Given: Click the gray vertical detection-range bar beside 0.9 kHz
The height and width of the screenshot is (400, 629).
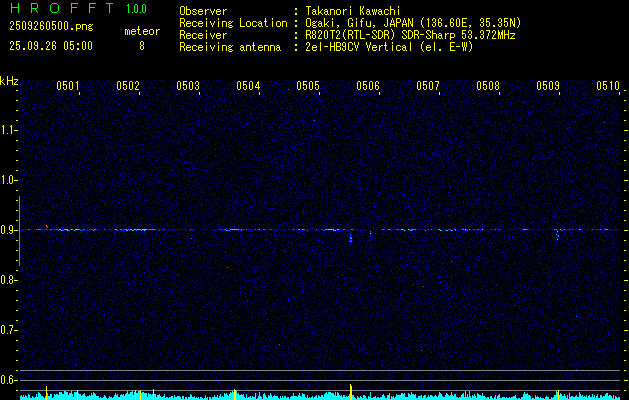Looking at the screenshot, I should coord(19,231).
